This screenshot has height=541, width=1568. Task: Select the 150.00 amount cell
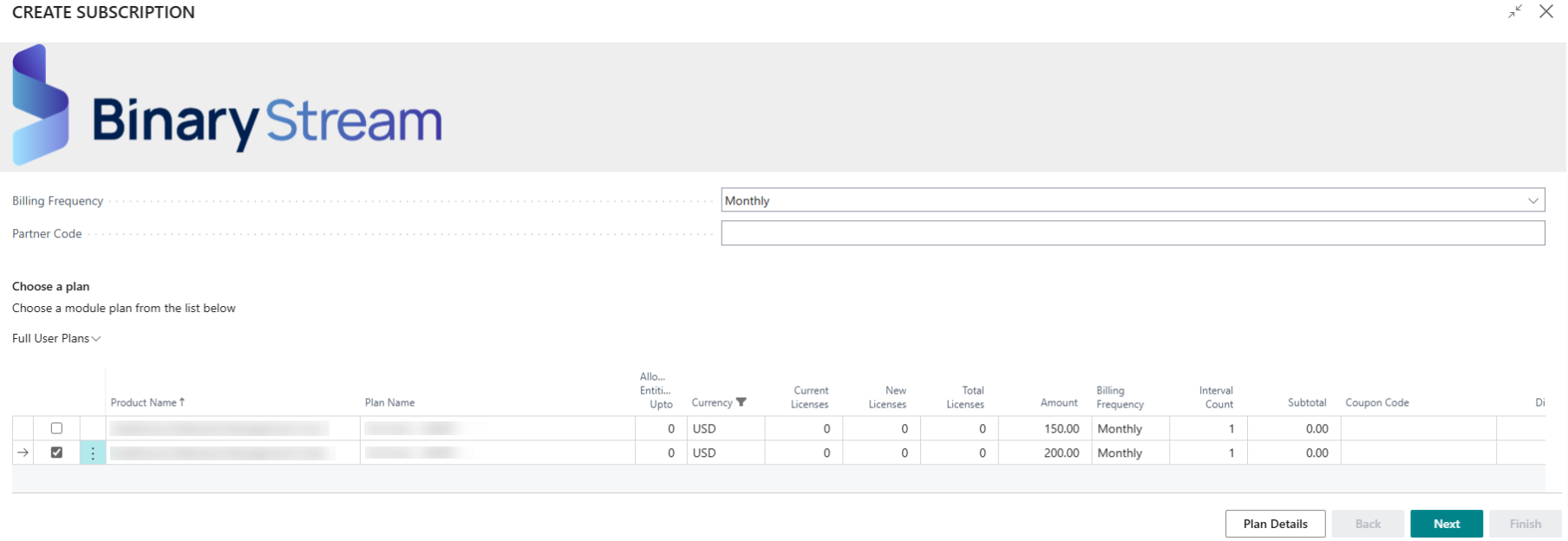(x=1045, y=428)
